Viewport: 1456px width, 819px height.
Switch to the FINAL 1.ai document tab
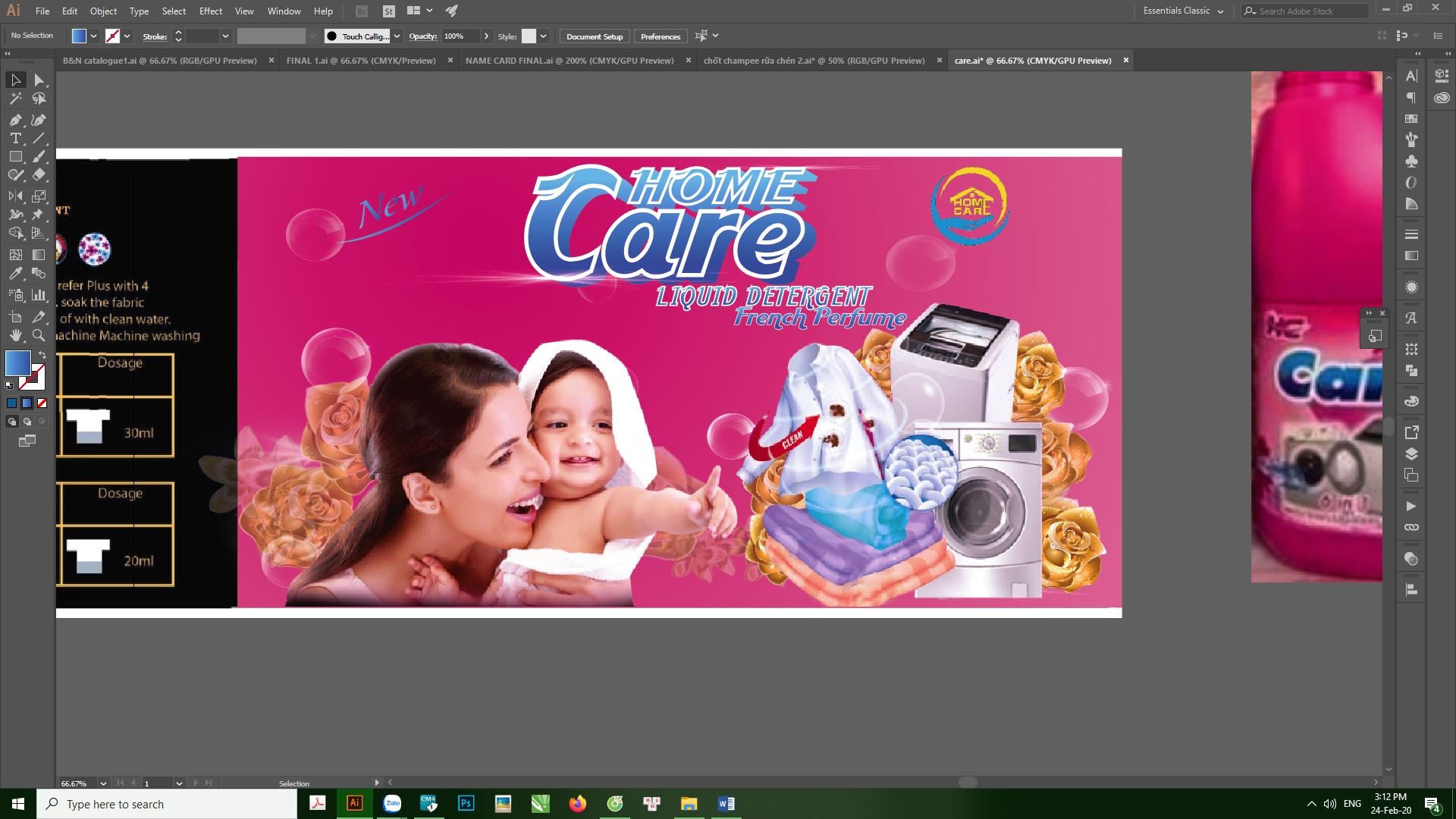click(x=361, y=61)
